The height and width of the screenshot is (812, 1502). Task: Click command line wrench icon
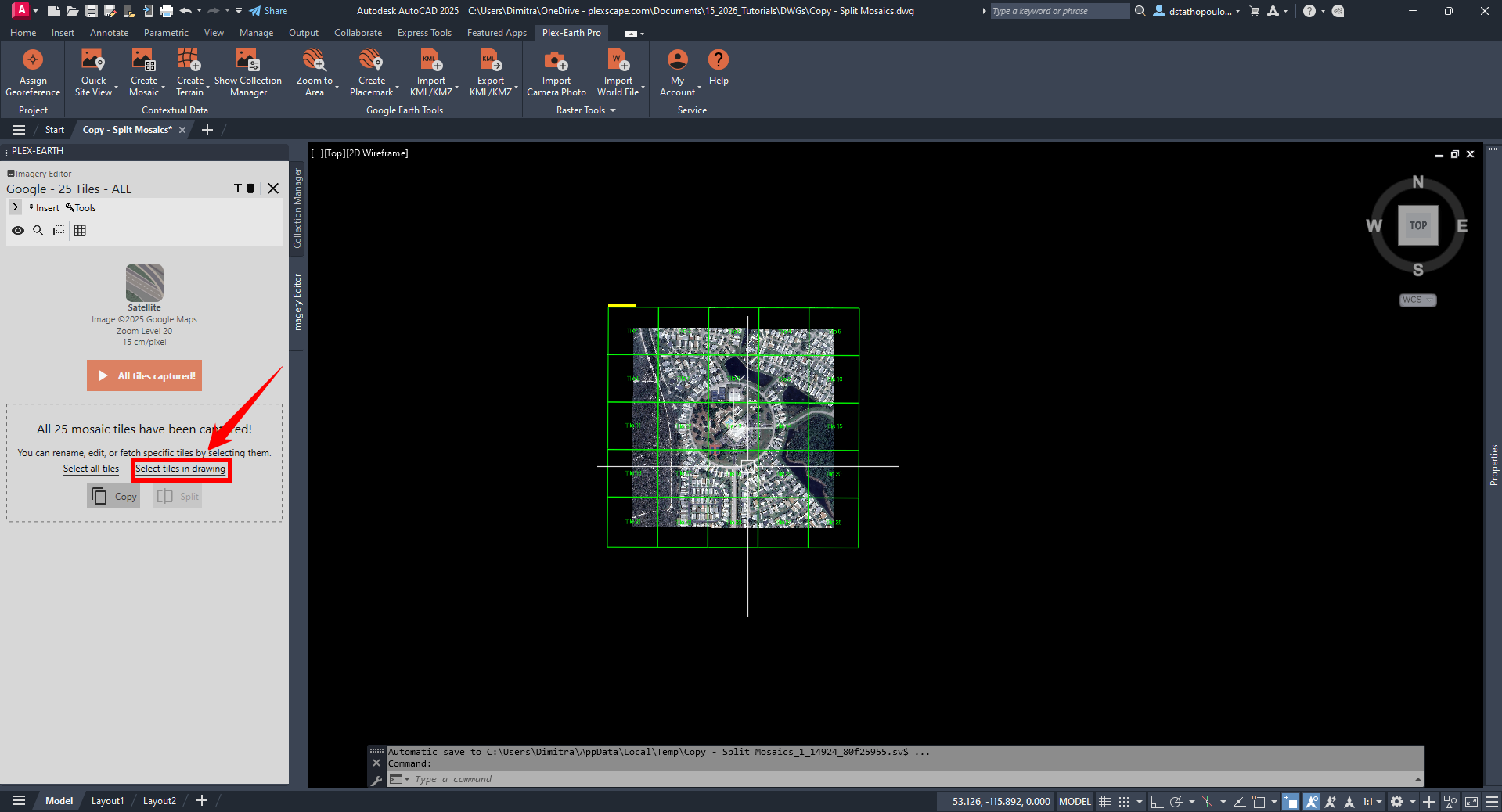(376, 780)
